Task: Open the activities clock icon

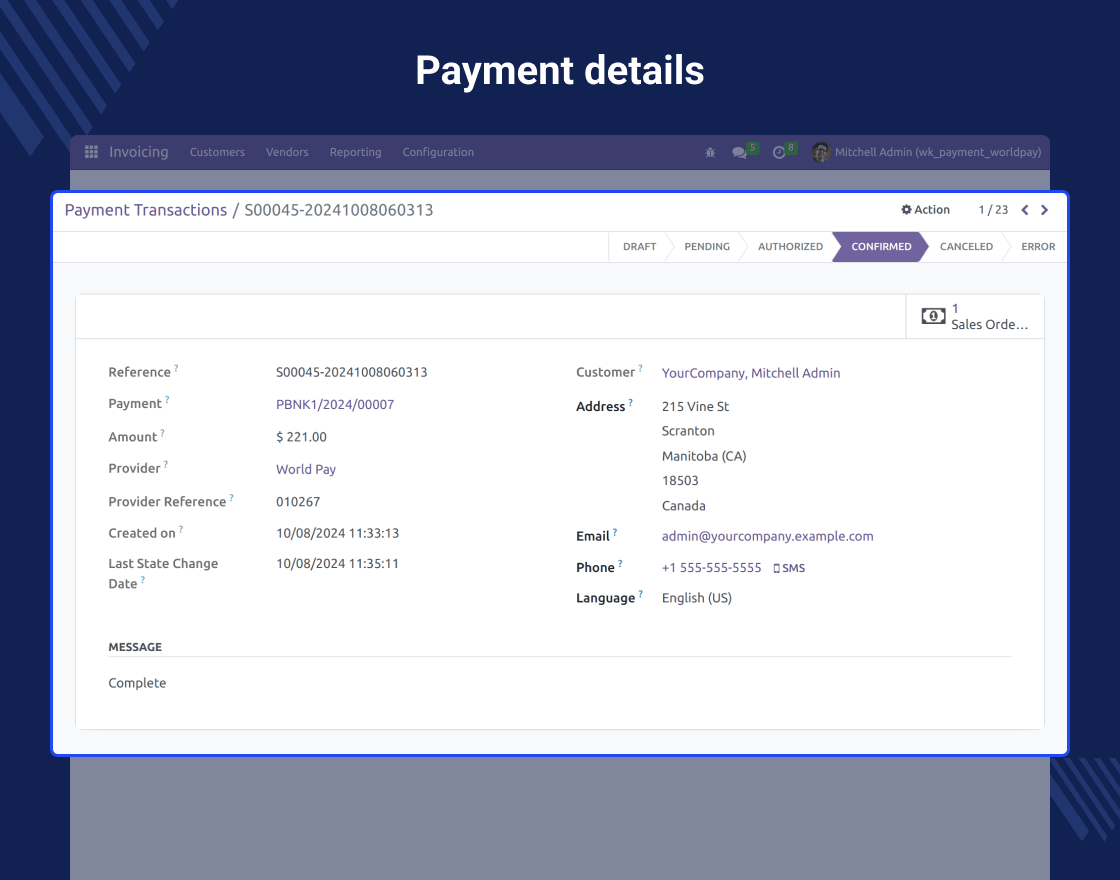Action: coord(778,152)
